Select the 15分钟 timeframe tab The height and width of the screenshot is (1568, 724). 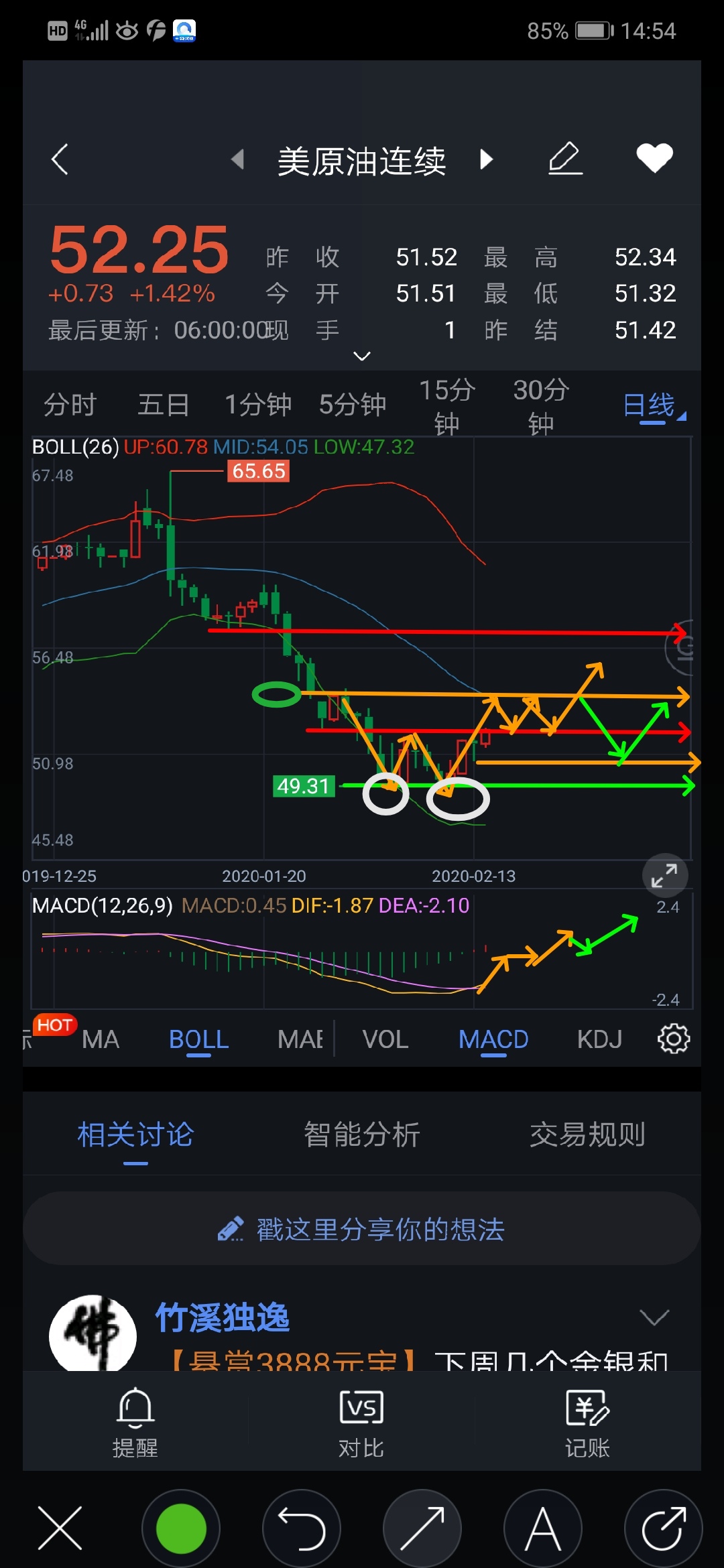tap(447, 406)
